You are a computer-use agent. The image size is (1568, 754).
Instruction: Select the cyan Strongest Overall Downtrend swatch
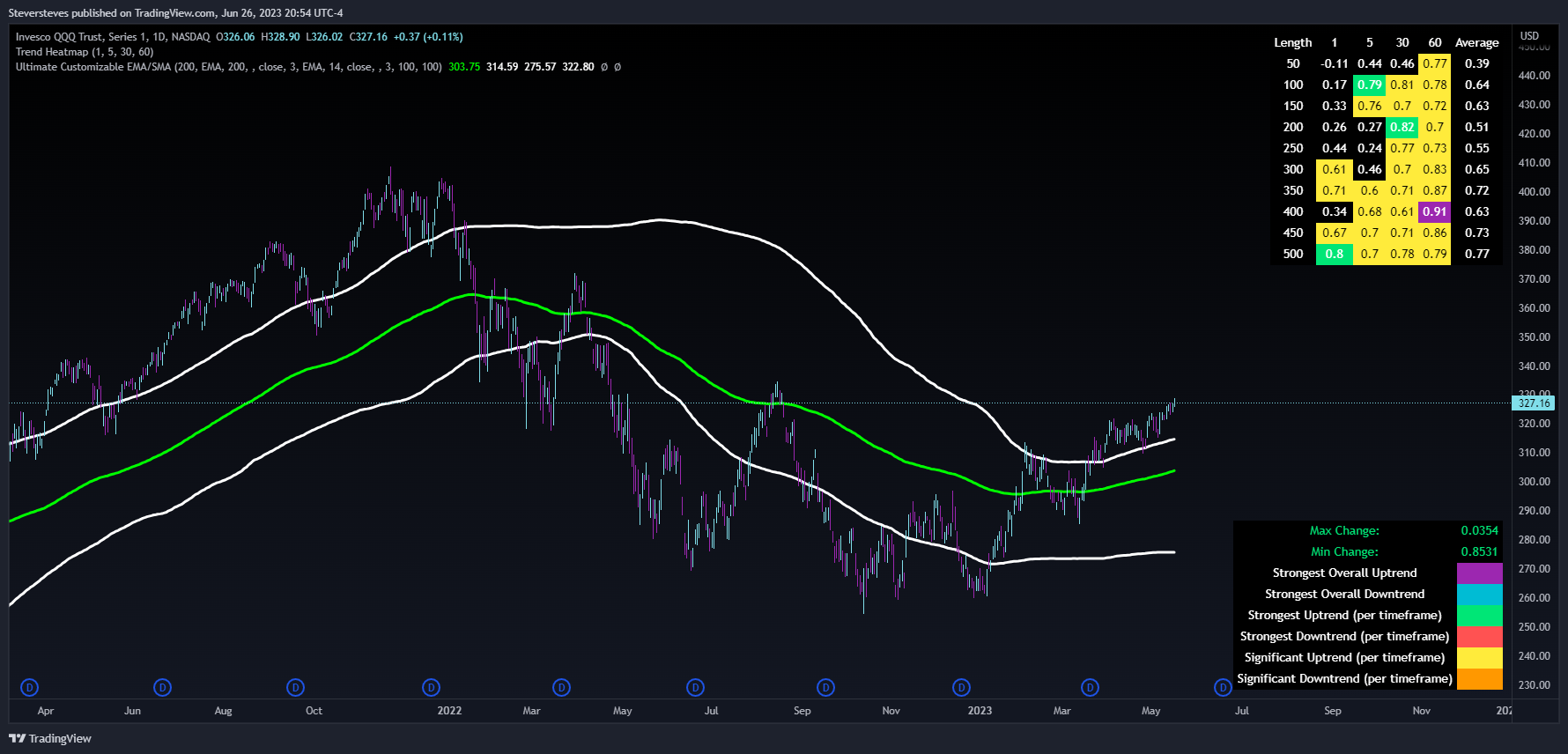[1479, 595]
